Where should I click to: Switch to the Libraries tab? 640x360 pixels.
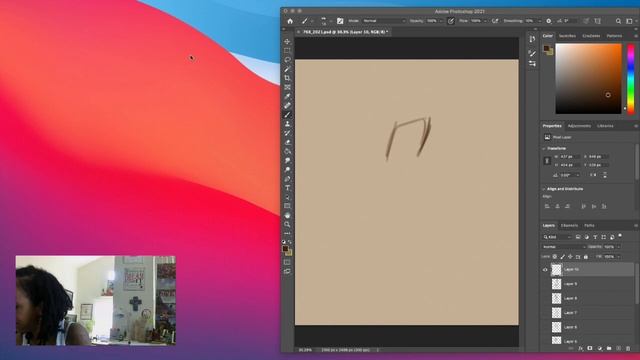[605, 126]
